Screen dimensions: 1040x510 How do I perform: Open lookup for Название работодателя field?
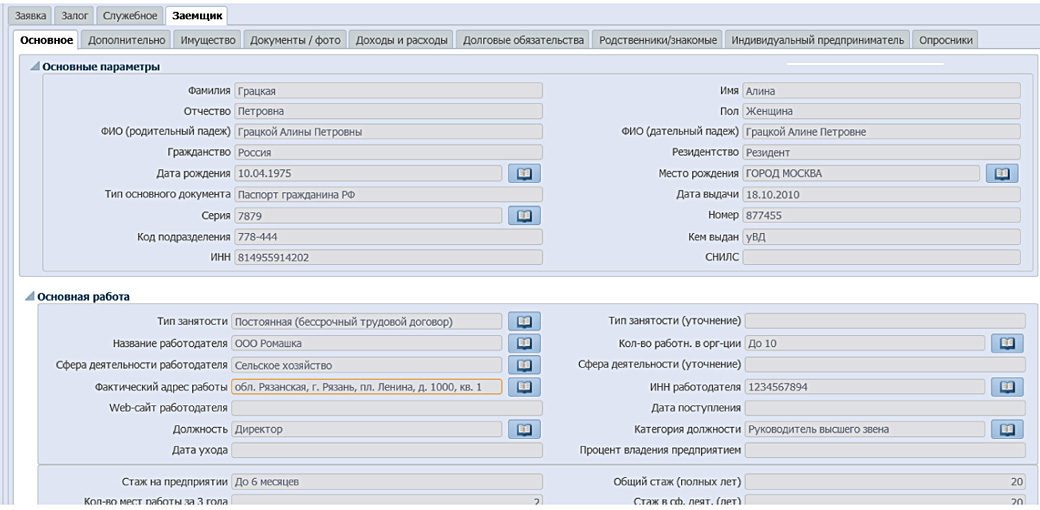[523, 343]
